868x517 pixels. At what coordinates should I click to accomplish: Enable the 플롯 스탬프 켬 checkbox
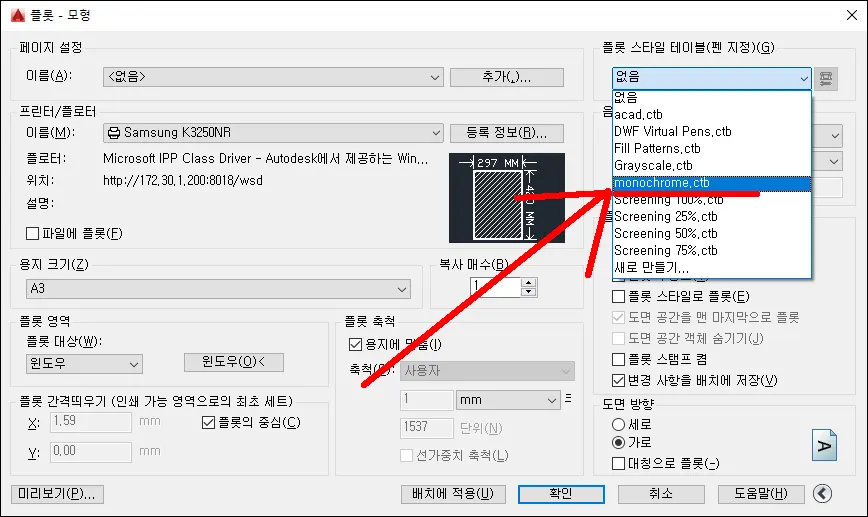618,359
